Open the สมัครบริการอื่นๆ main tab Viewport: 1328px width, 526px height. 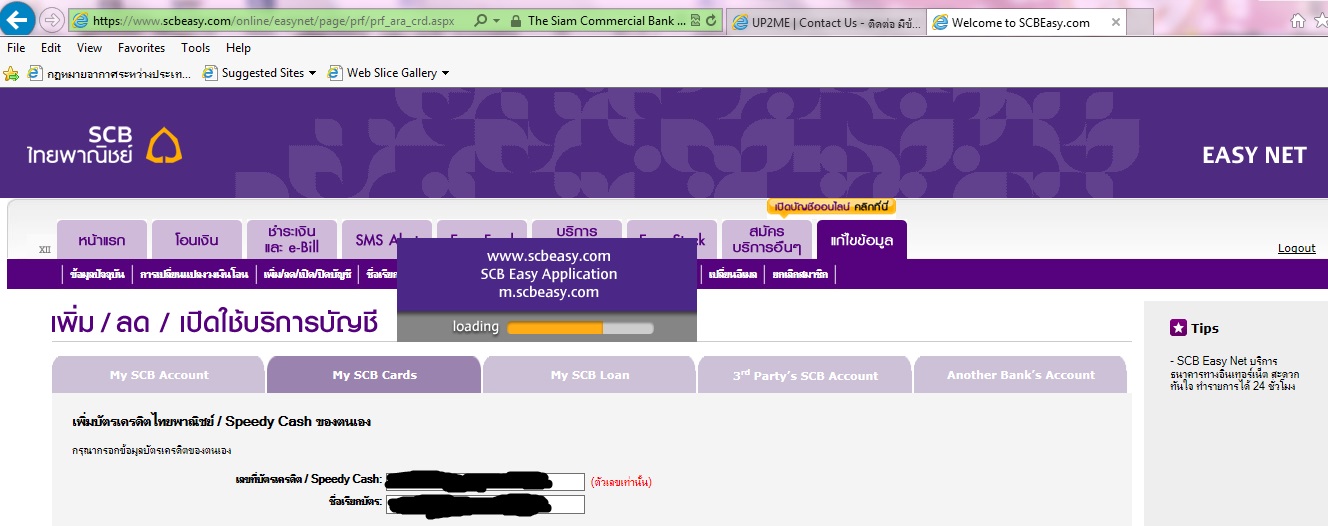(766, 240)
